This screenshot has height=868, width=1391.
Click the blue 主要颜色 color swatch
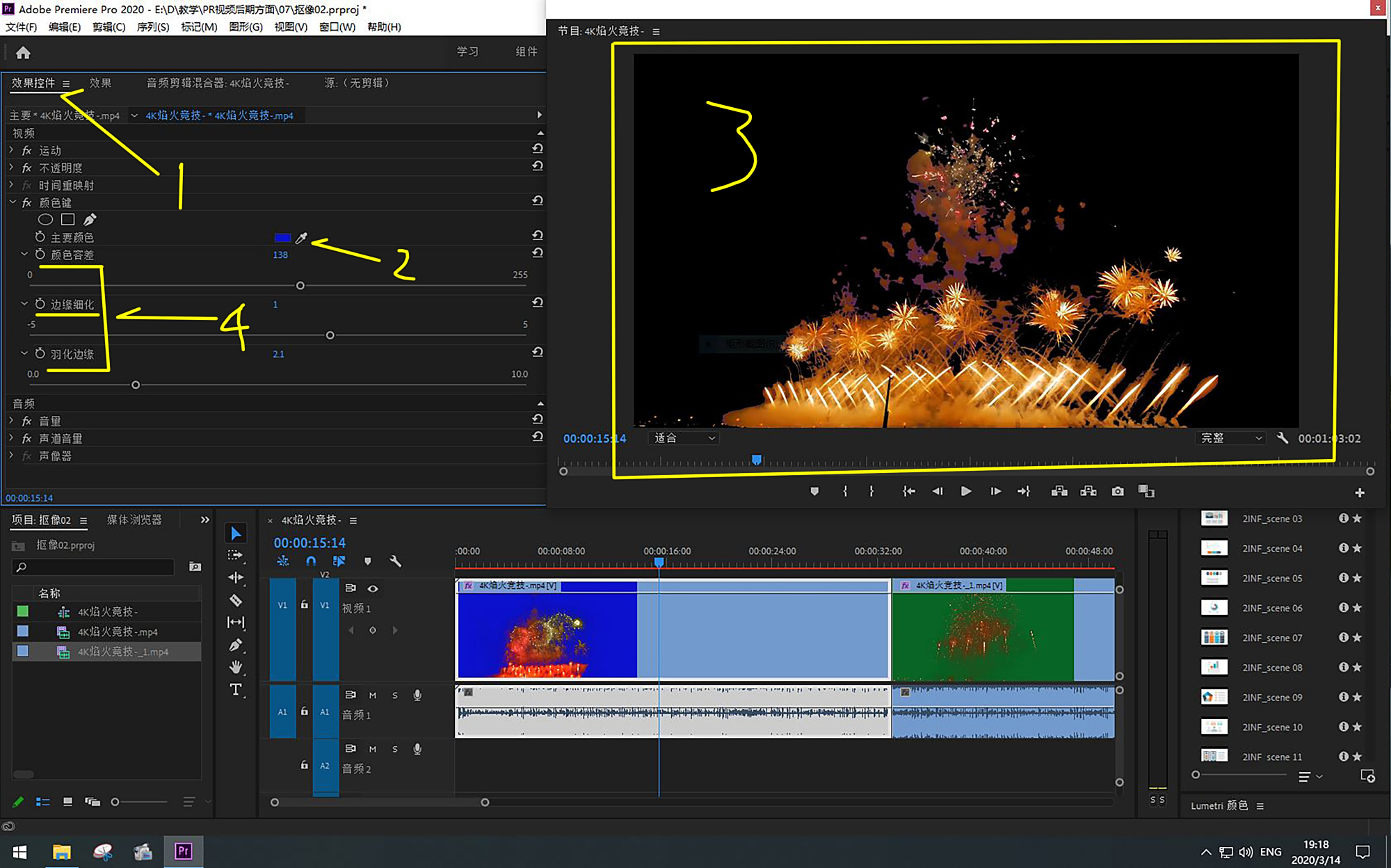pyautogui.click(x=282, y=238)
